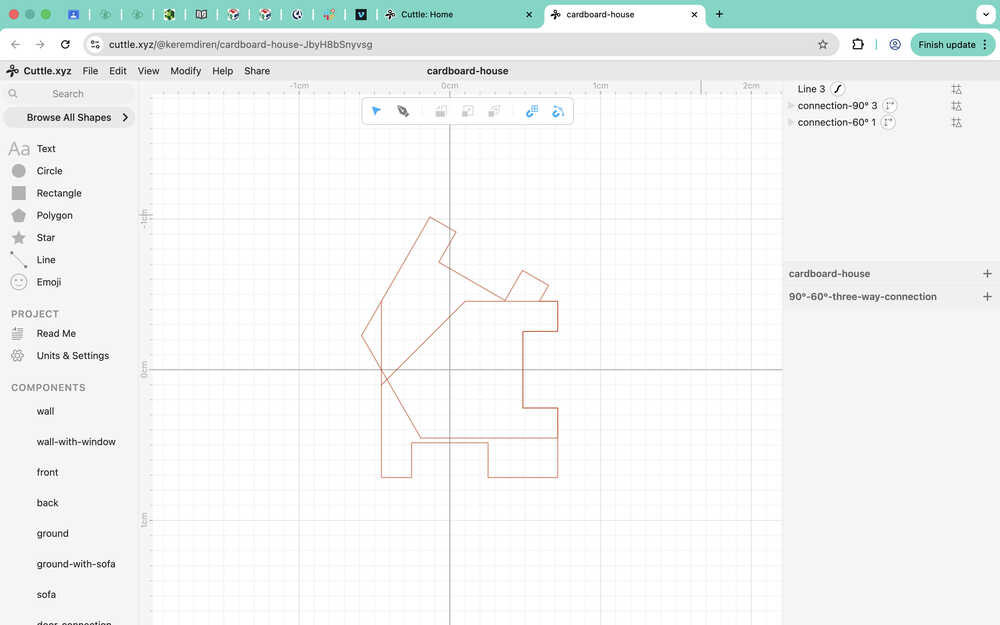Open the browser profile icon
Image resolution: width=1000 pixels, height=625 pixels.
[x=895, y=45]
